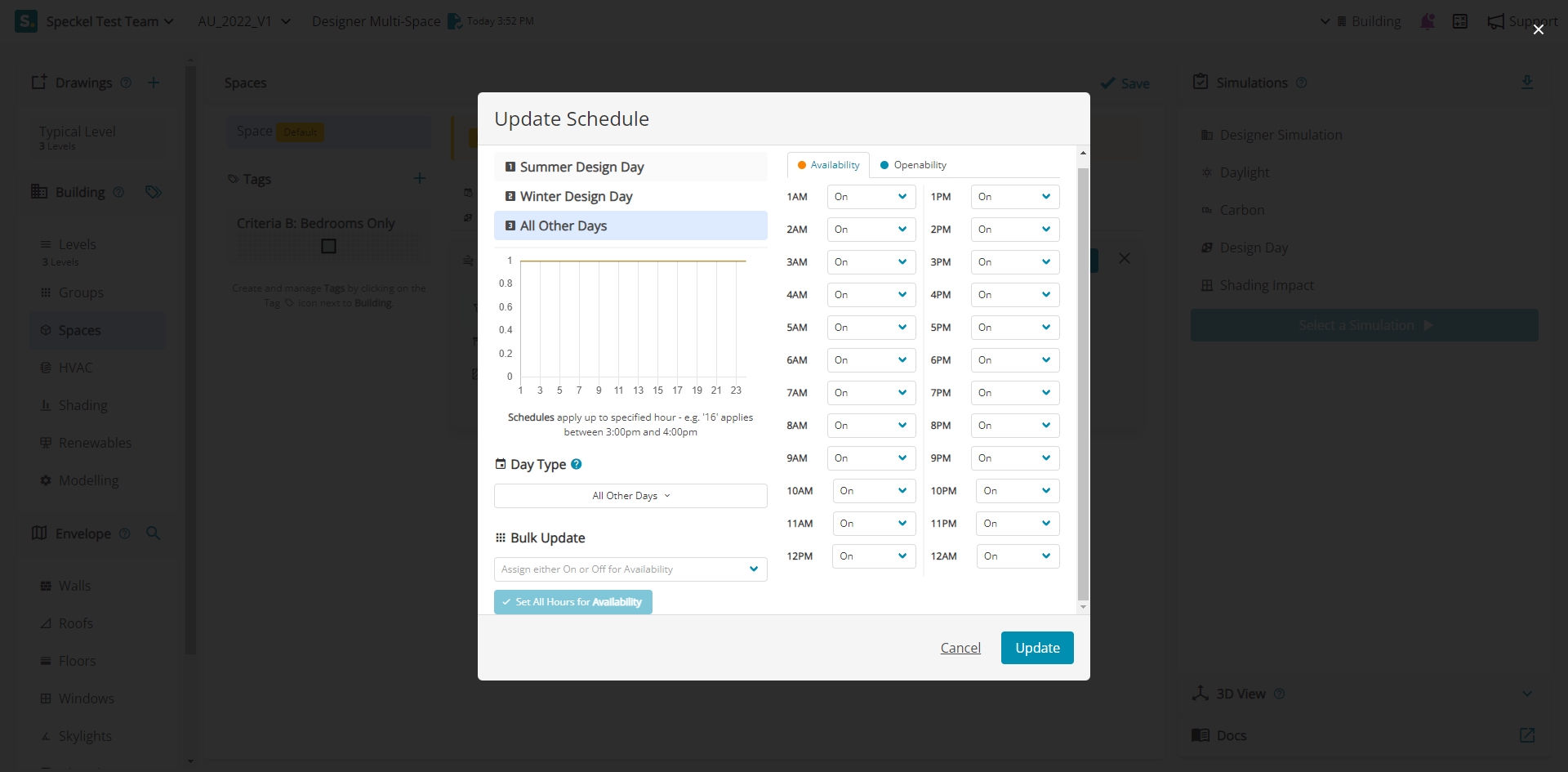Click the Building tags icon

(153, 192)
